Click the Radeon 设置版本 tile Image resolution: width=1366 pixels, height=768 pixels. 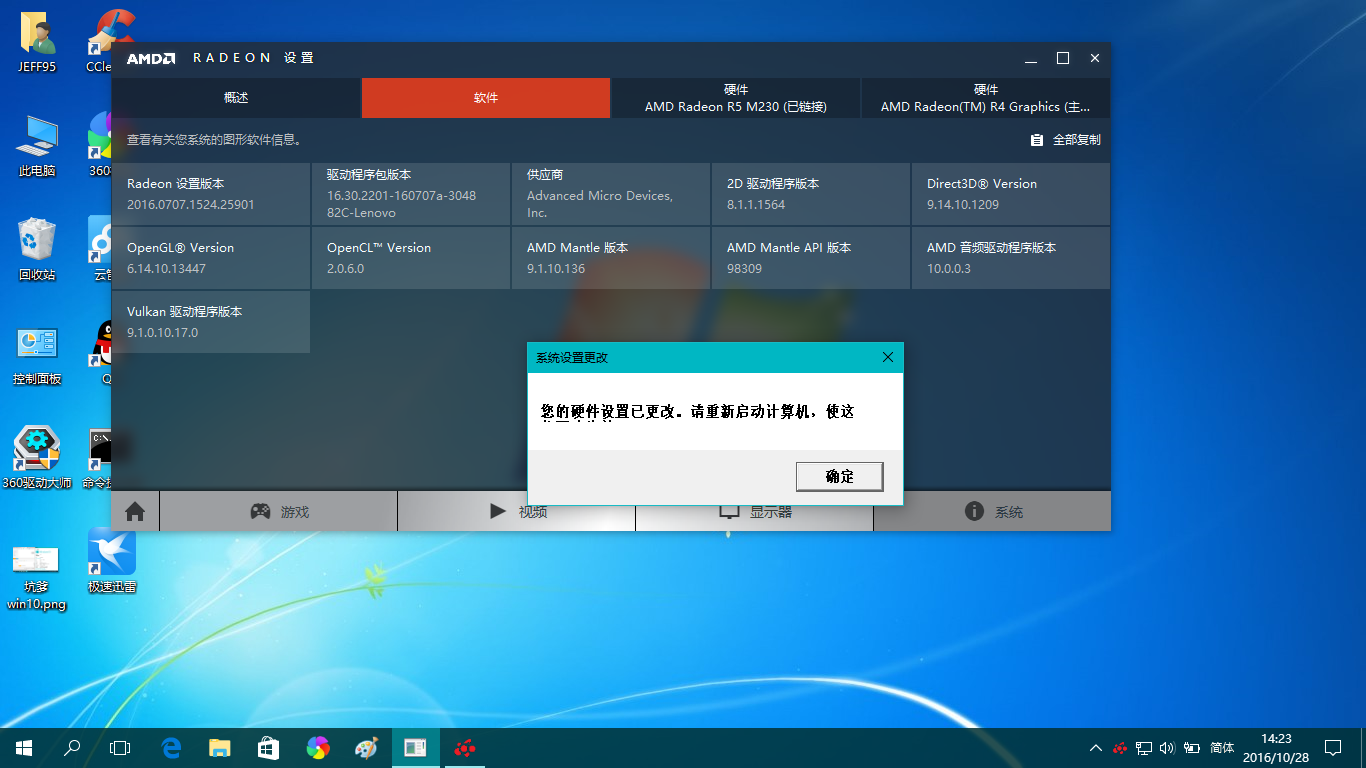211,194
